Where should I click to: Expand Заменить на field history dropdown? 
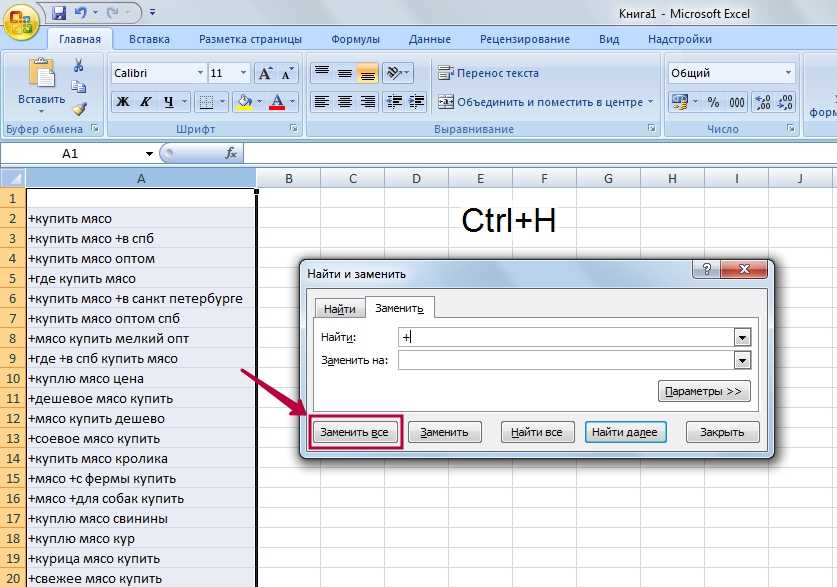pos(743,360)
